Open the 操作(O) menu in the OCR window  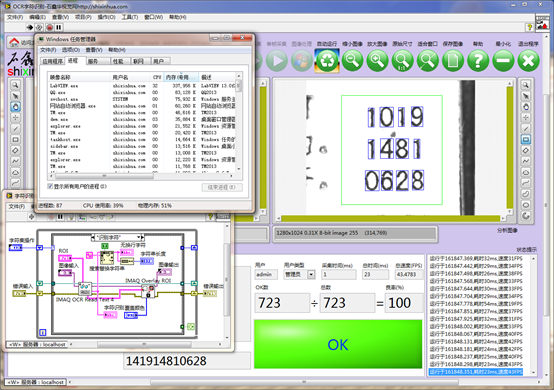pos(106,17)
